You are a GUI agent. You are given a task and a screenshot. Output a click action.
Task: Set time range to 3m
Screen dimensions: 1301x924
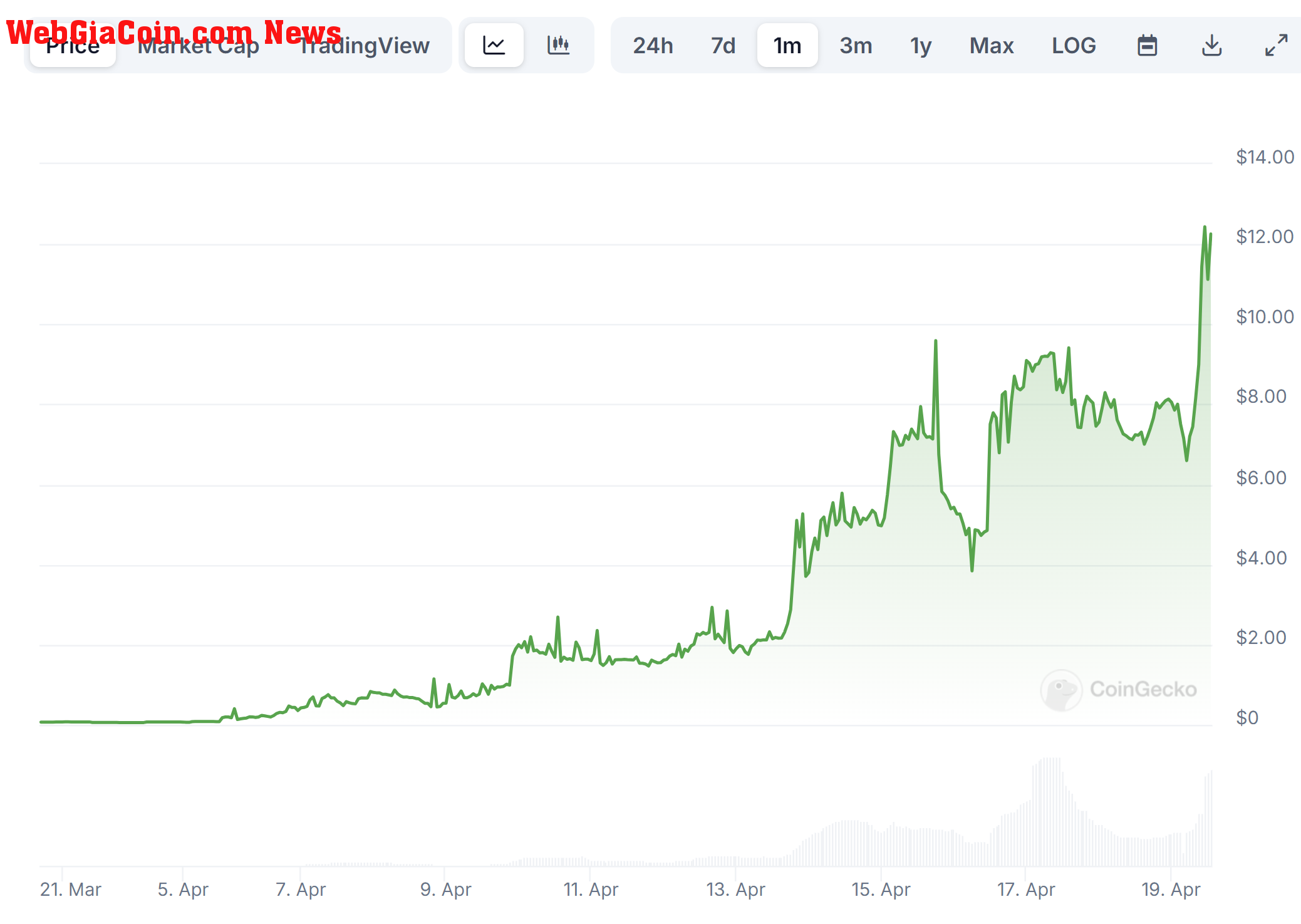[856, 45]
